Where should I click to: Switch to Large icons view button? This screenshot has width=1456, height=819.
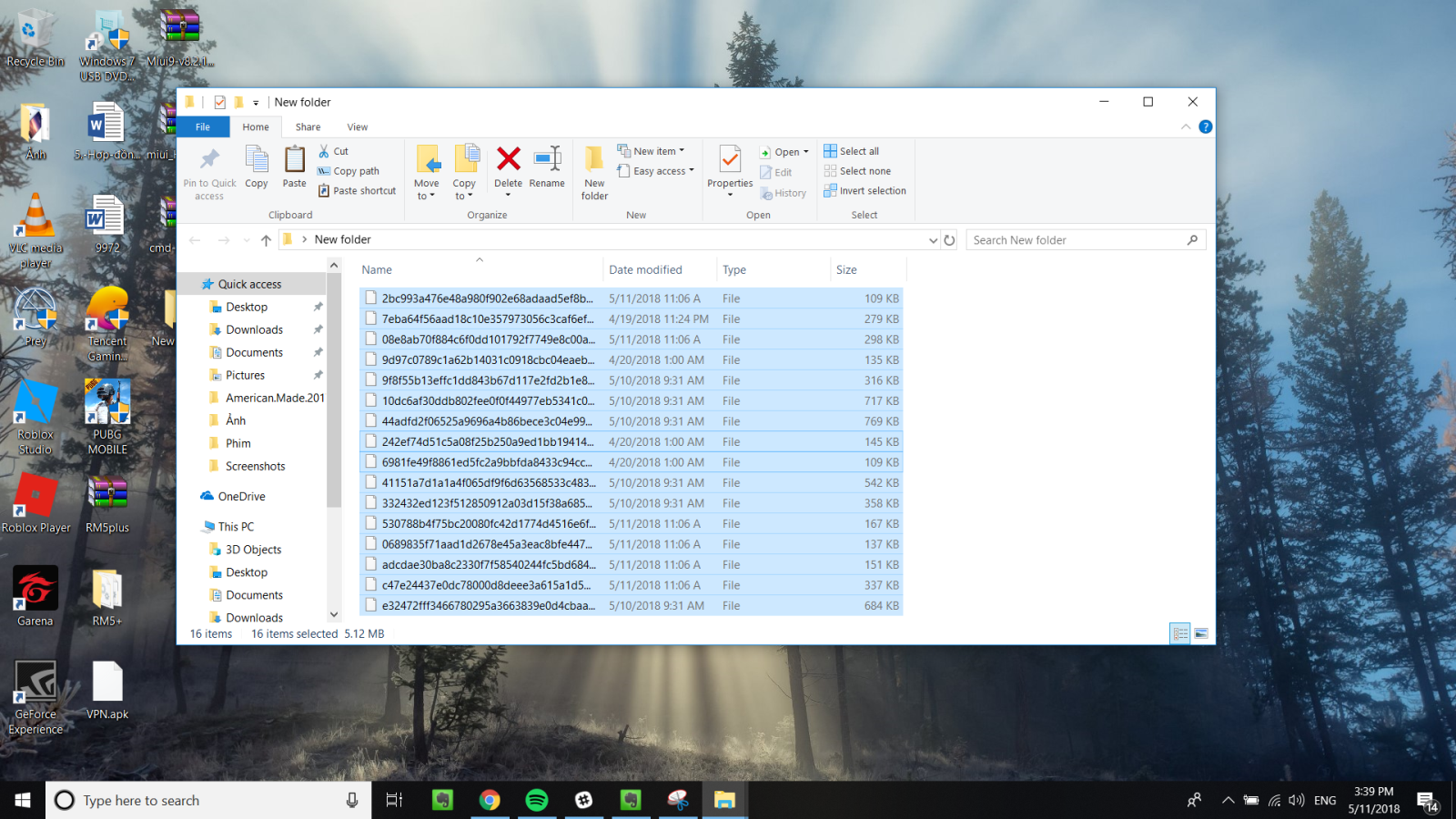(1201, 633)
